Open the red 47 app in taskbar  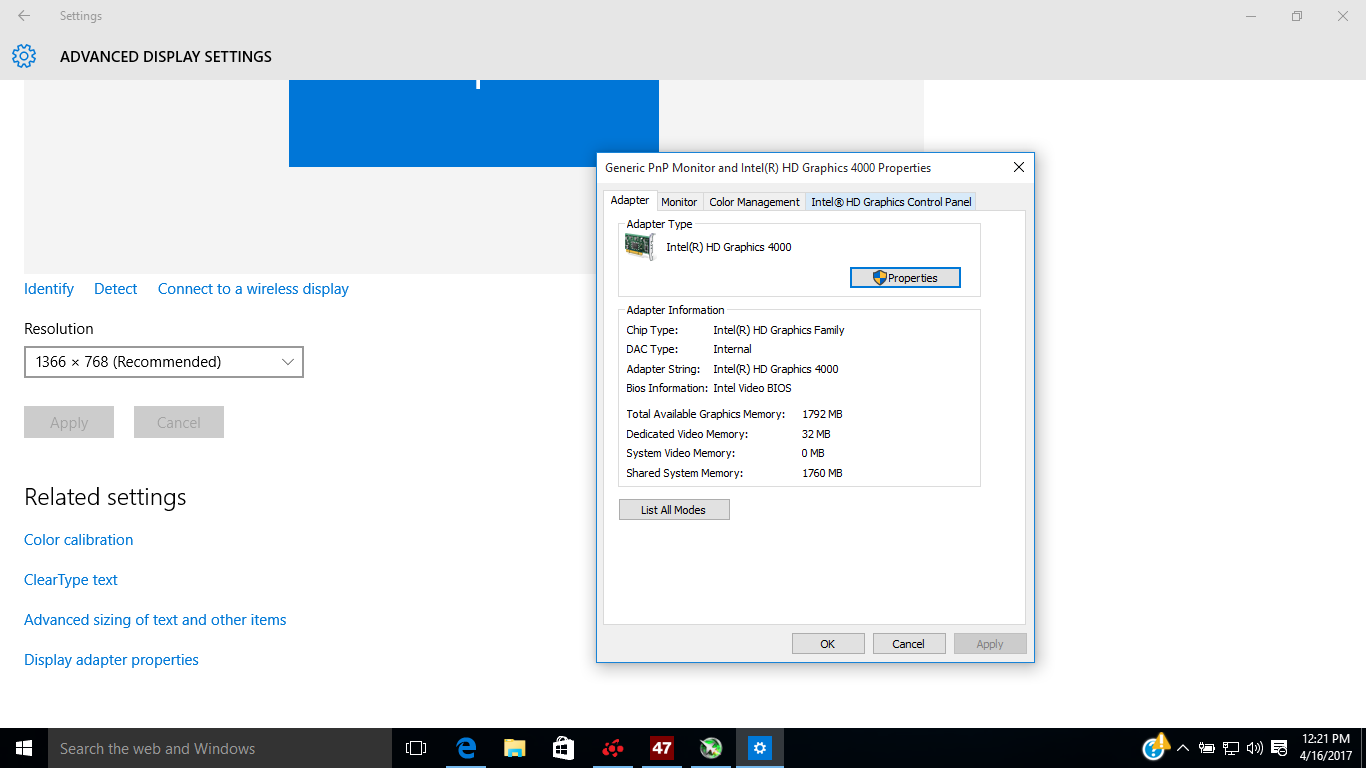[661, 747]
